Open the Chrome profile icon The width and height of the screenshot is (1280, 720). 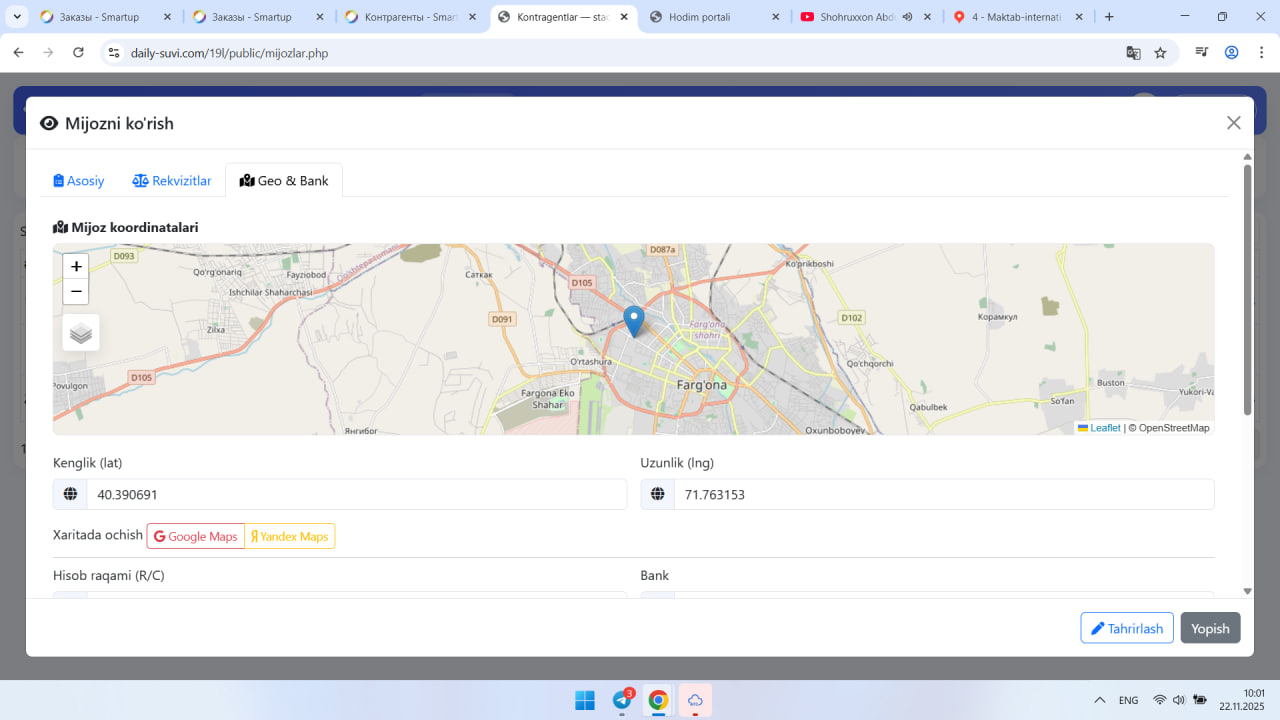pyautogui.click(x=1232, y=53)
